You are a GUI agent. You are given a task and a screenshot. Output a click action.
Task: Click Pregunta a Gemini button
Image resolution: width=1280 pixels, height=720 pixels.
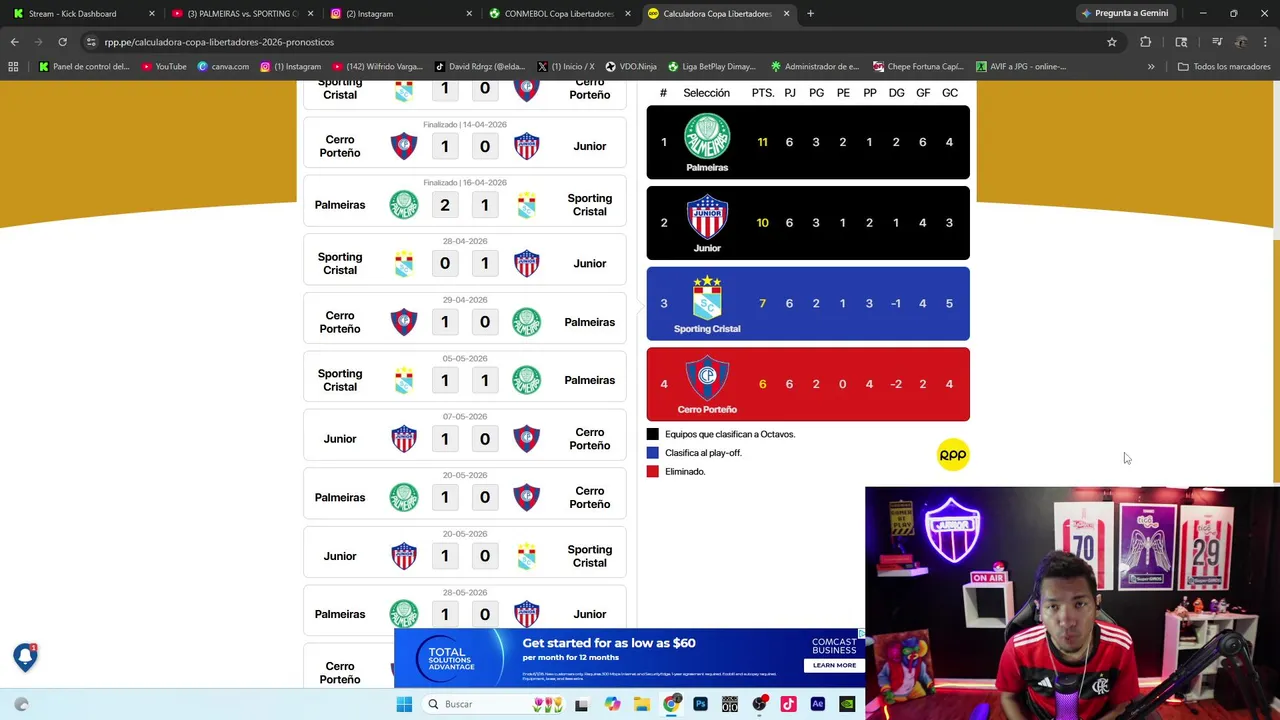[x=1124, y=13]
